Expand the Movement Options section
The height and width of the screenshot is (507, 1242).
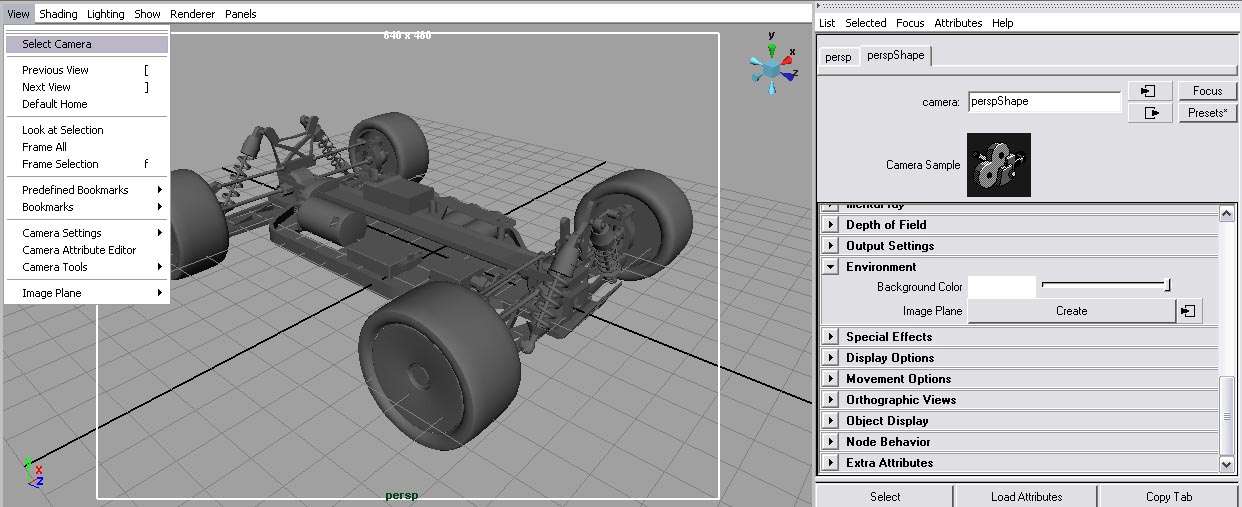[x=831, y=379]
